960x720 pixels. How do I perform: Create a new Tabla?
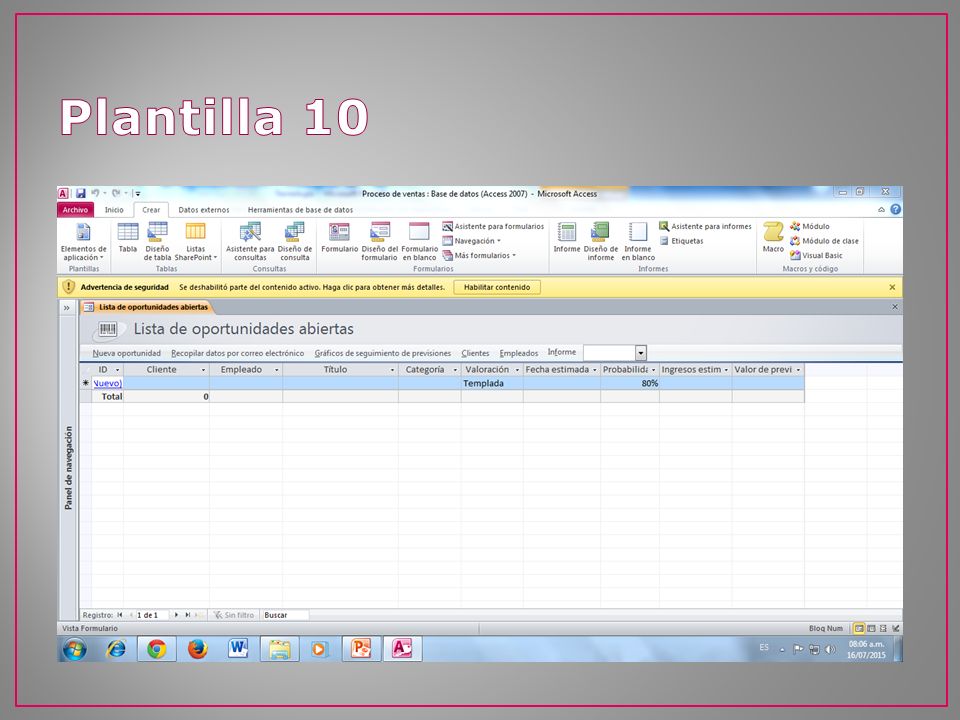(x=127, y=238)
